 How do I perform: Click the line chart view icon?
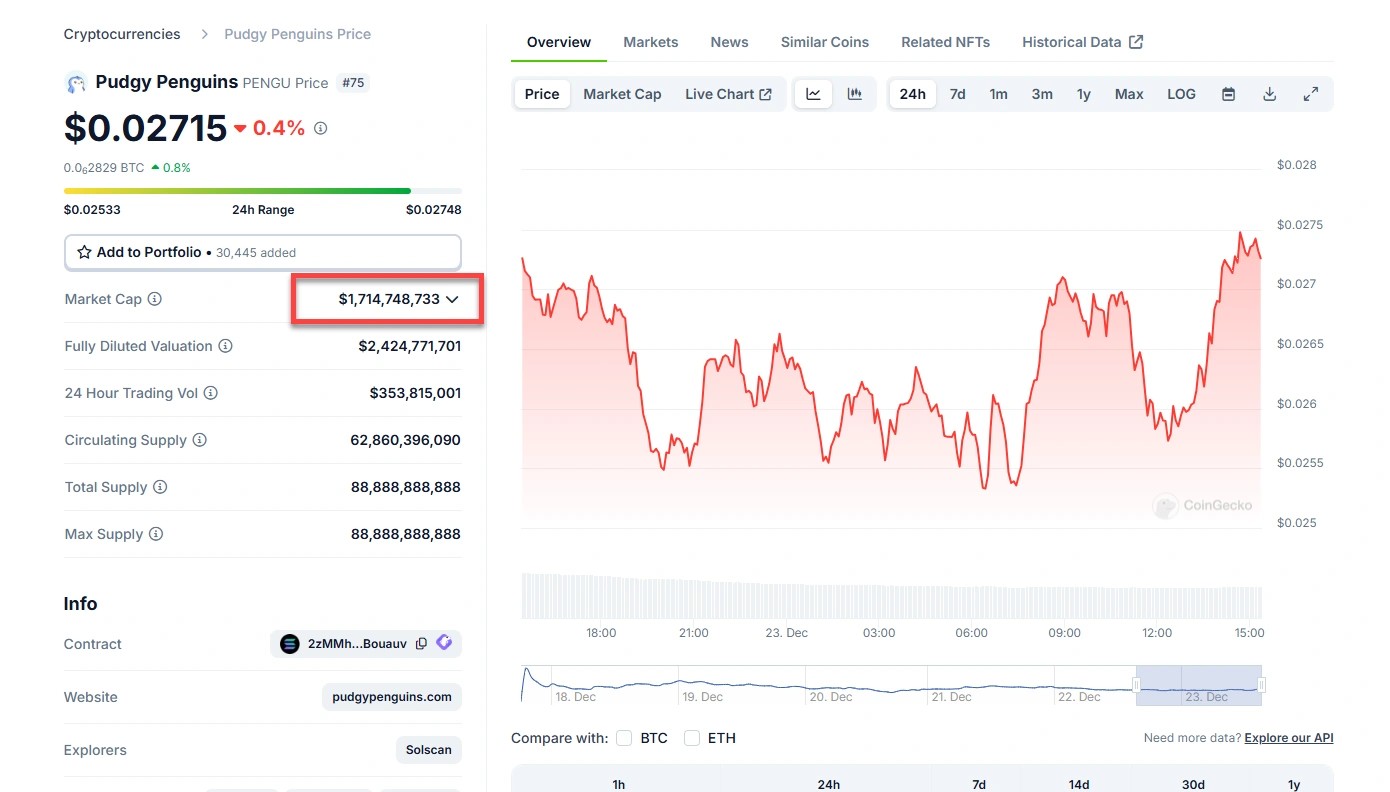(x=814, y=94)
